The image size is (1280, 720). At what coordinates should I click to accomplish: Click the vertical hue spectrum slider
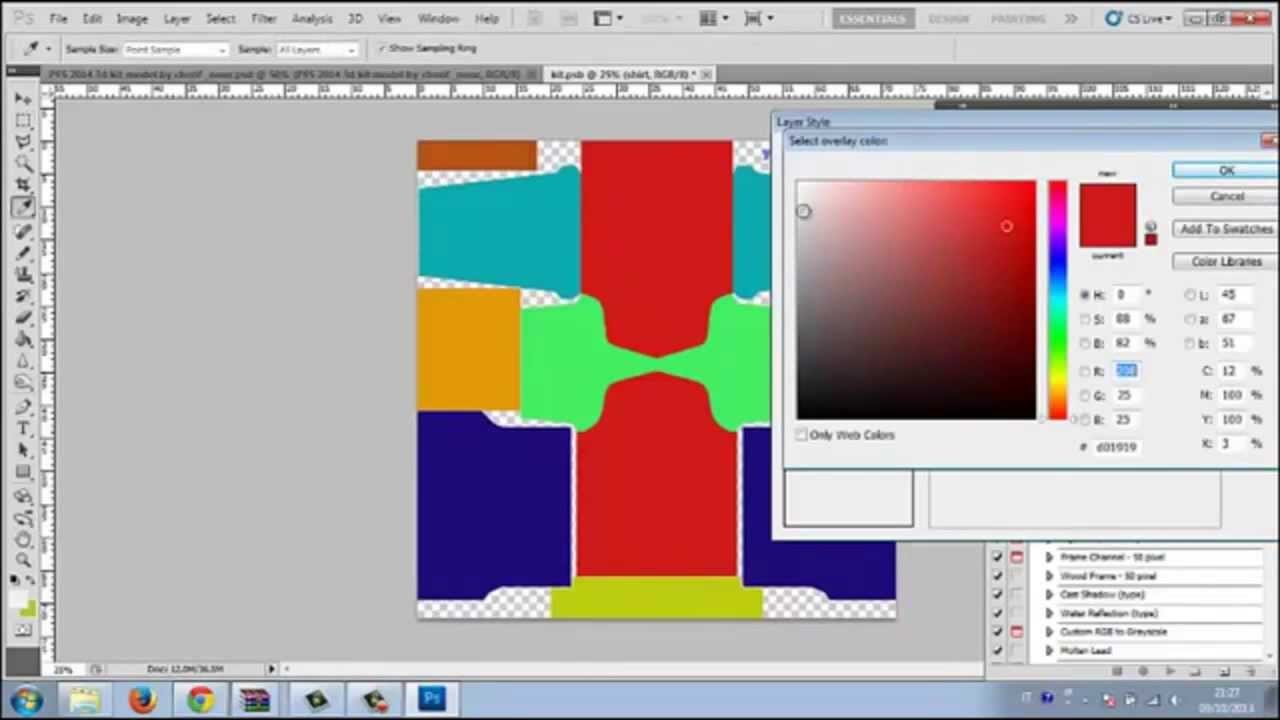click(1057, 300)
